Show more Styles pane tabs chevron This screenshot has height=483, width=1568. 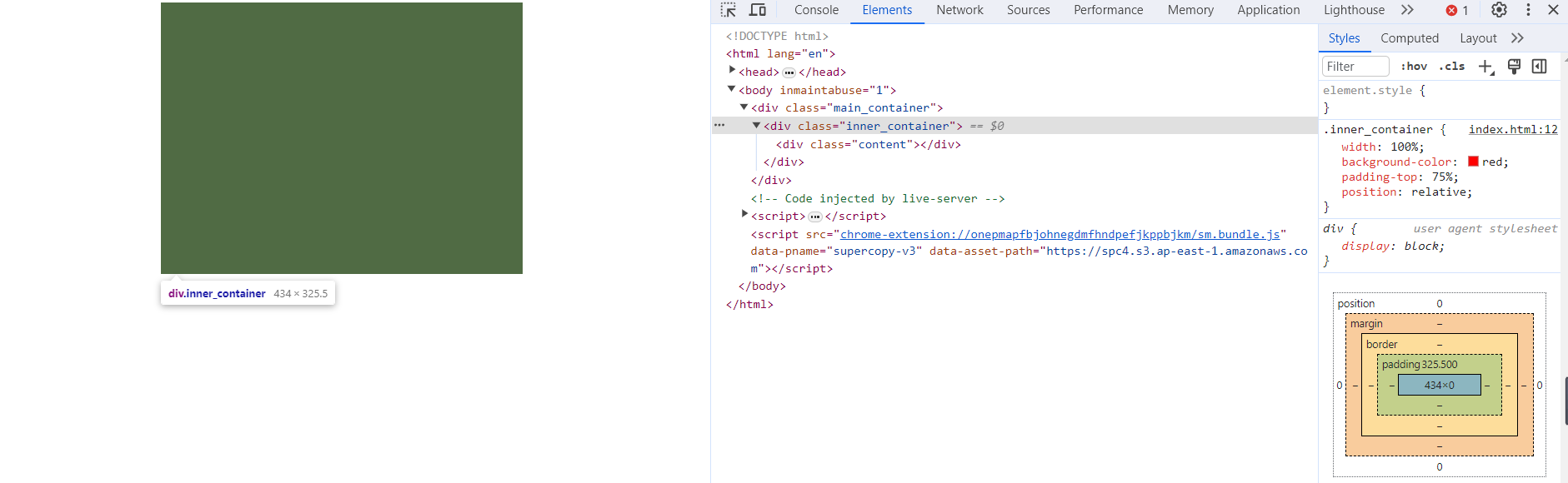(x=1517, y=38)
